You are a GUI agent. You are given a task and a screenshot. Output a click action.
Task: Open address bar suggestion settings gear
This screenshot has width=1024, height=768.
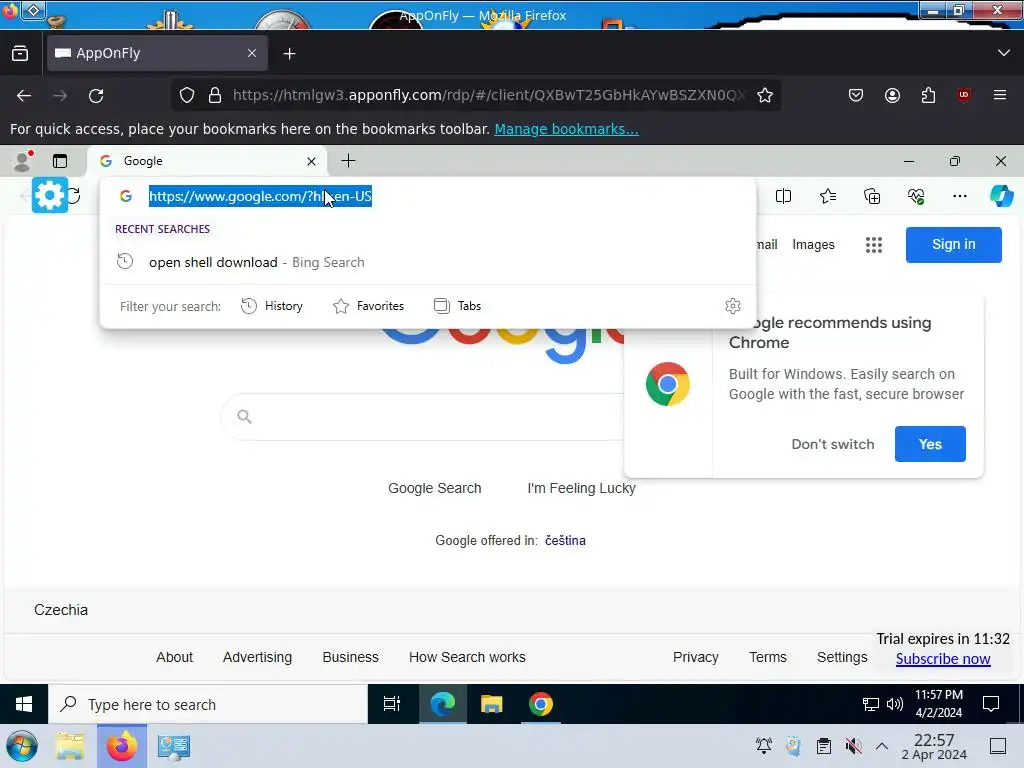tap(733, 306)
